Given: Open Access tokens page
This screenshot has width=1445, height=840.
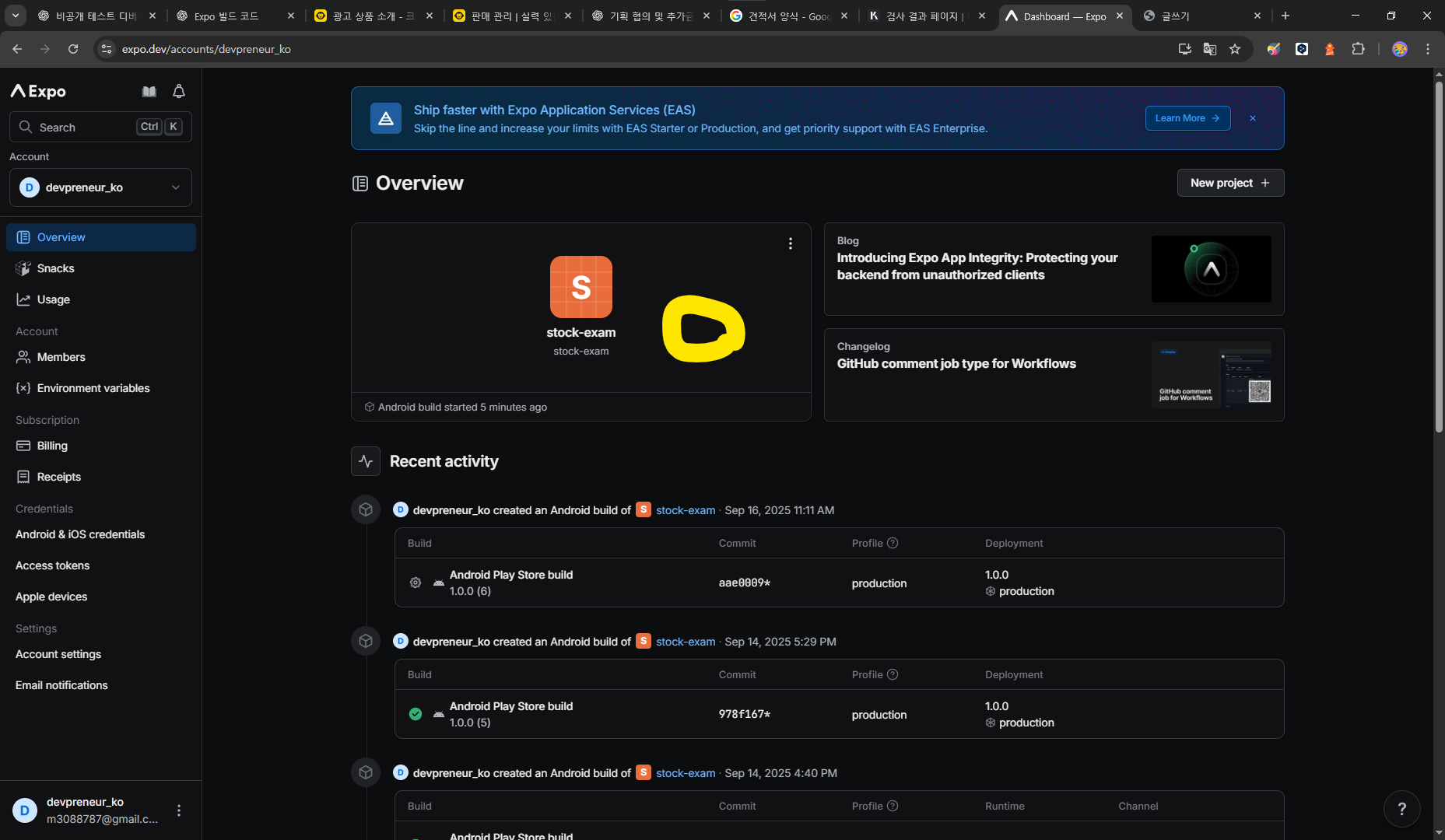Looking at the screenshot, I should [52, 565].
